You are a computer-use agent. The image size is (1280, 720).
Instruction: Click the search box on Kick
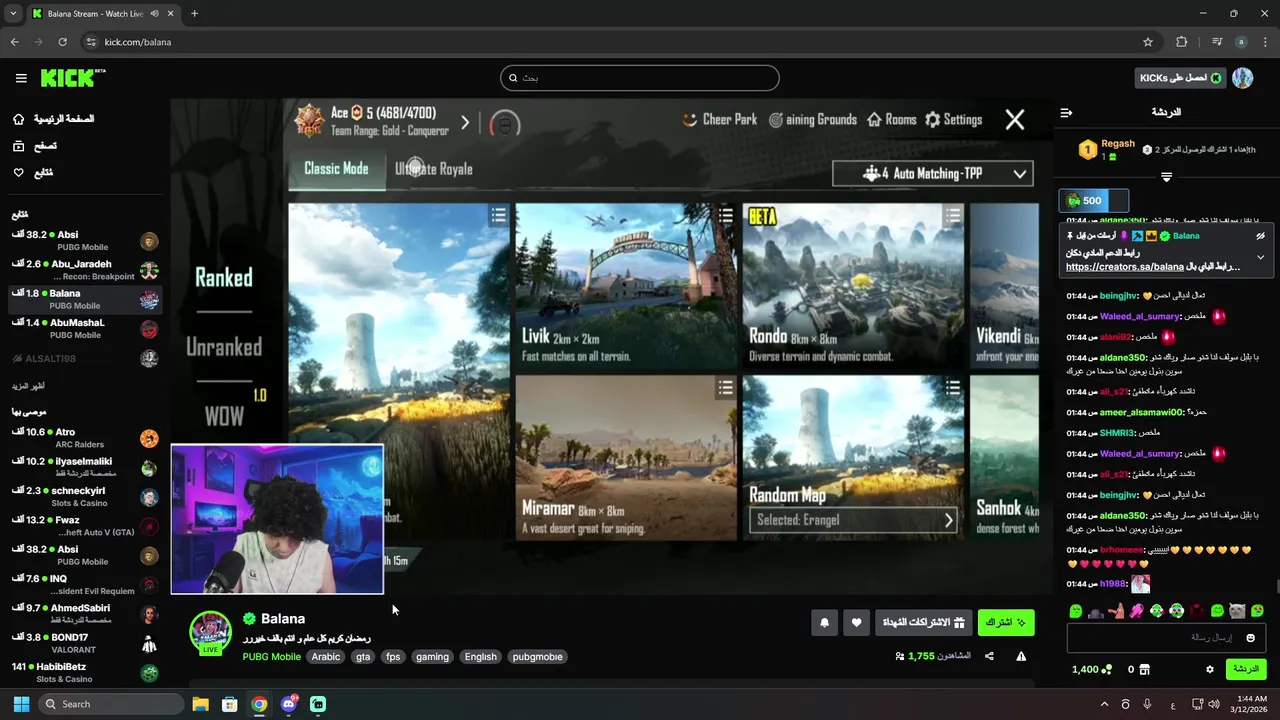640,78
